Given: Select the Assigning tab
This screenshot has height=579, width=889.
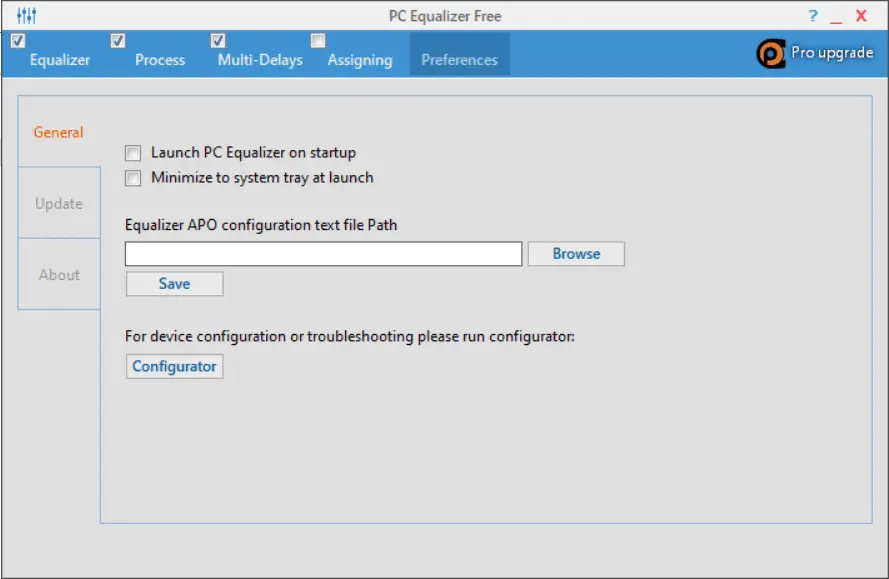Looking at the screenshot, I should pos(360,60).
